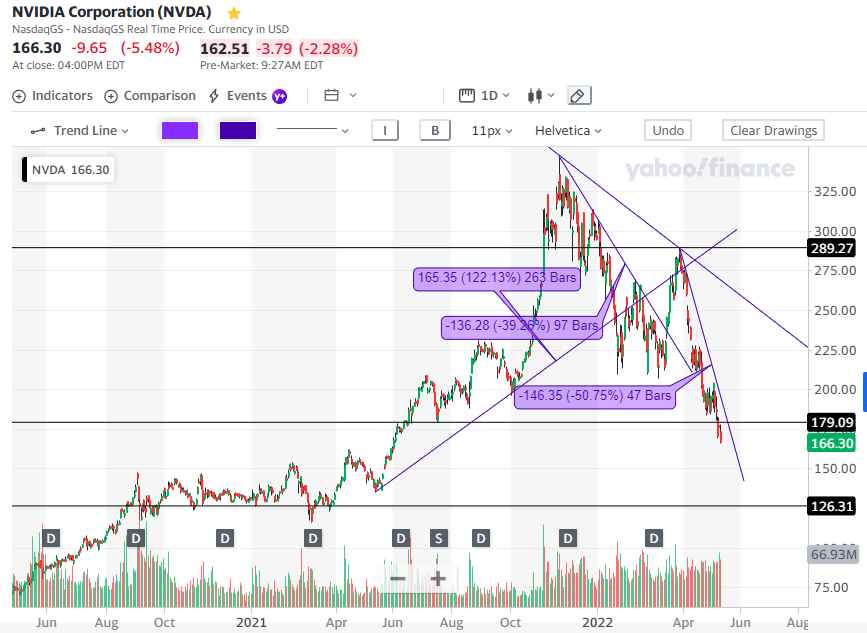Open the Indicators menu
Image resolution: width=867 pixels, height=633 pixels.
point(53,96)
